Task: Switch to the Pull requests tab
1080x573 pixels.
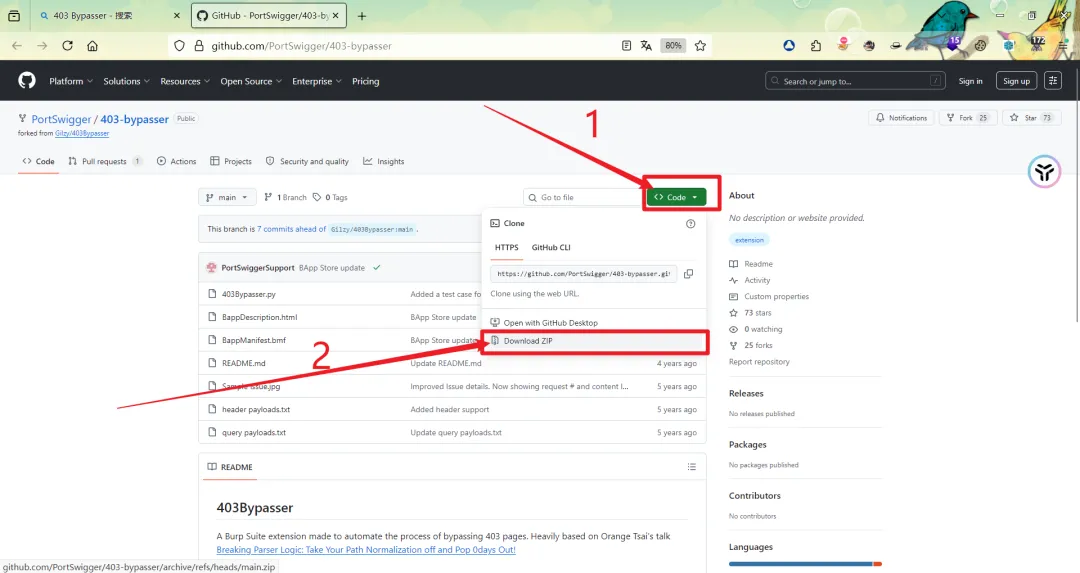Action: (x=105, y=161)
